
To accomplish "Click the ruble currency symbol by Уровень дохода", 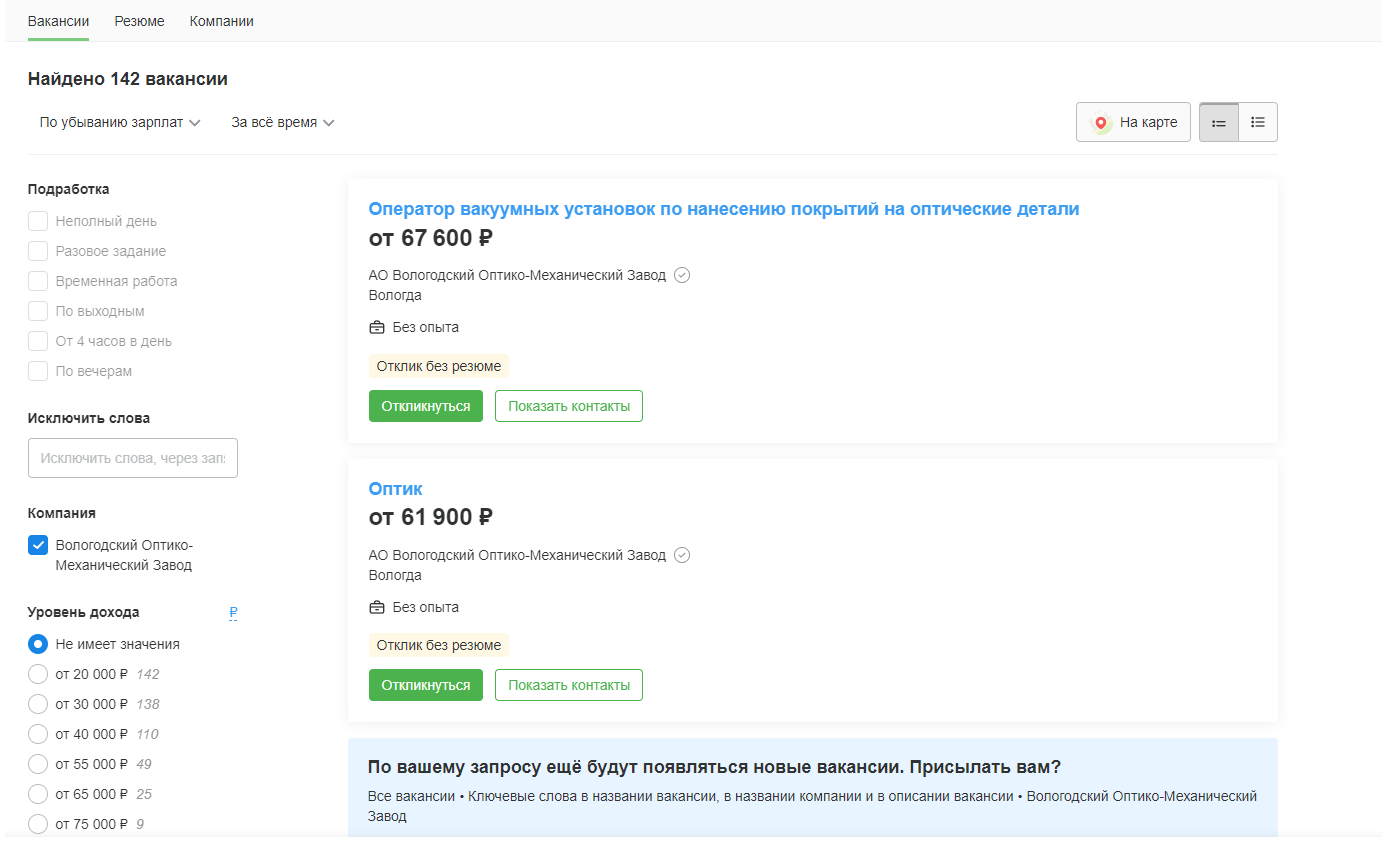I will pyautogui.click(x=233, y=612).
